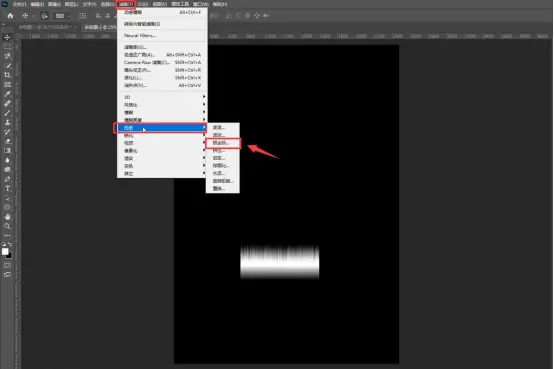This screenshot has width=554, height=369.
Task: Reset default foreground and background colors
Action: point(4,244)
